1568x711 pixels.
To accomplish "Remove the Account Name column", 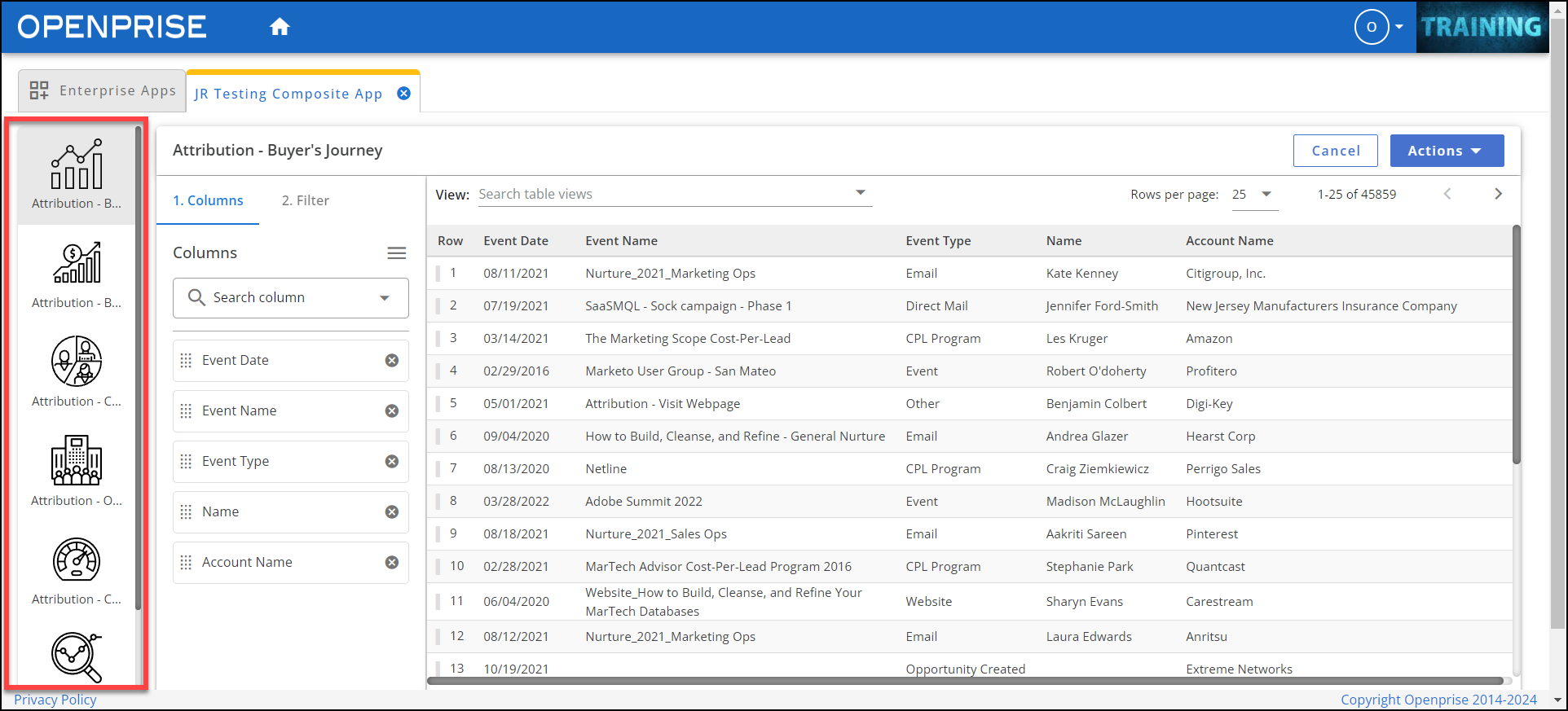I will tap(392, 563).
